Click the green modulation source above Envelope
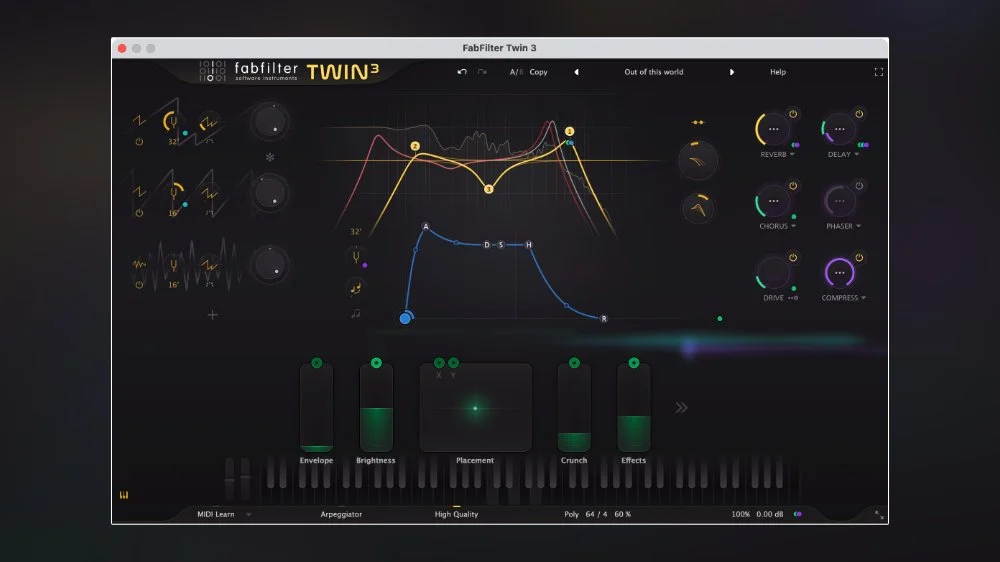The height and width of the screenshot is (562, 1000). pos(316,363)
